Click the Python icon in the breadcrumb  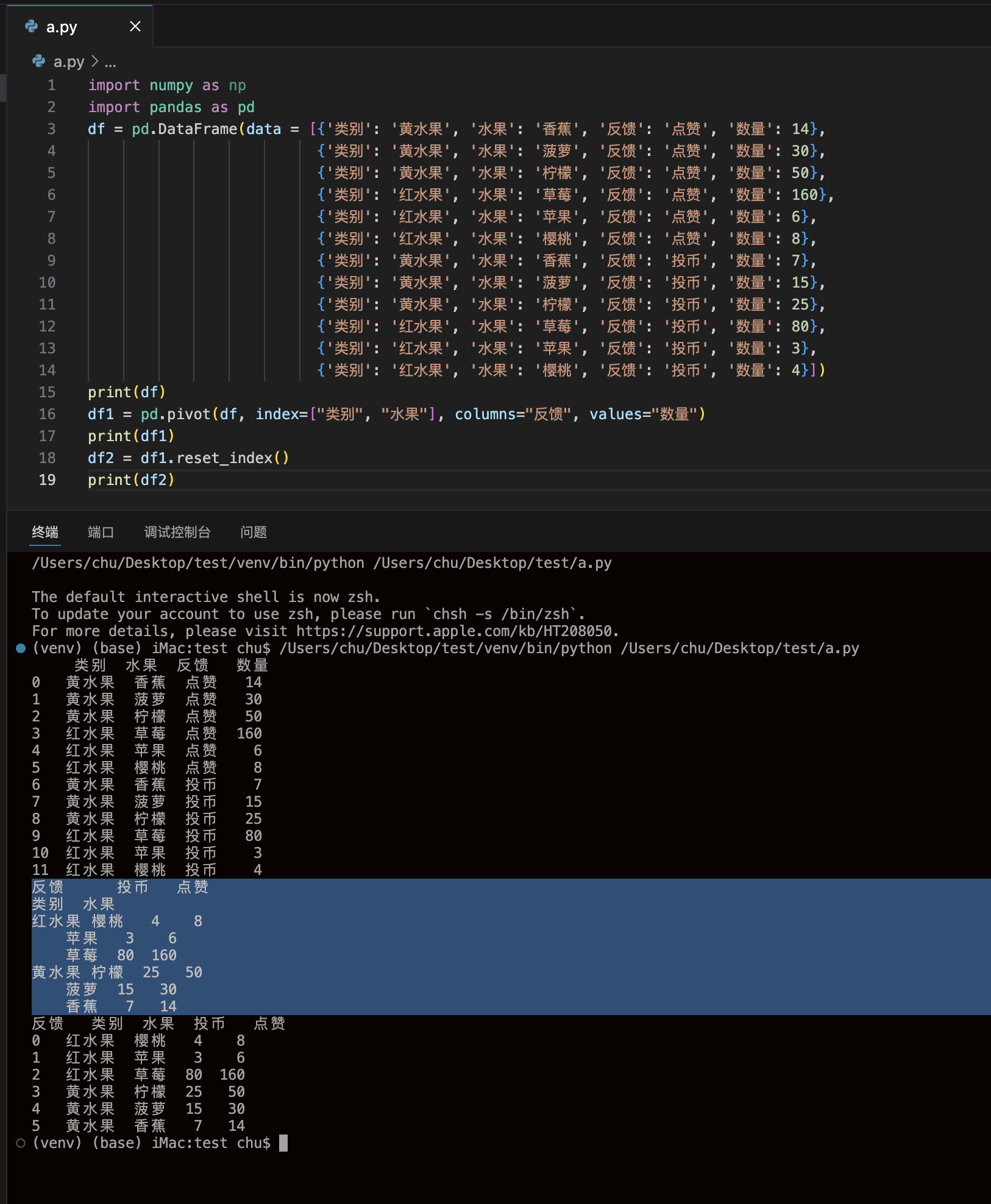click(x=38, y=62)
